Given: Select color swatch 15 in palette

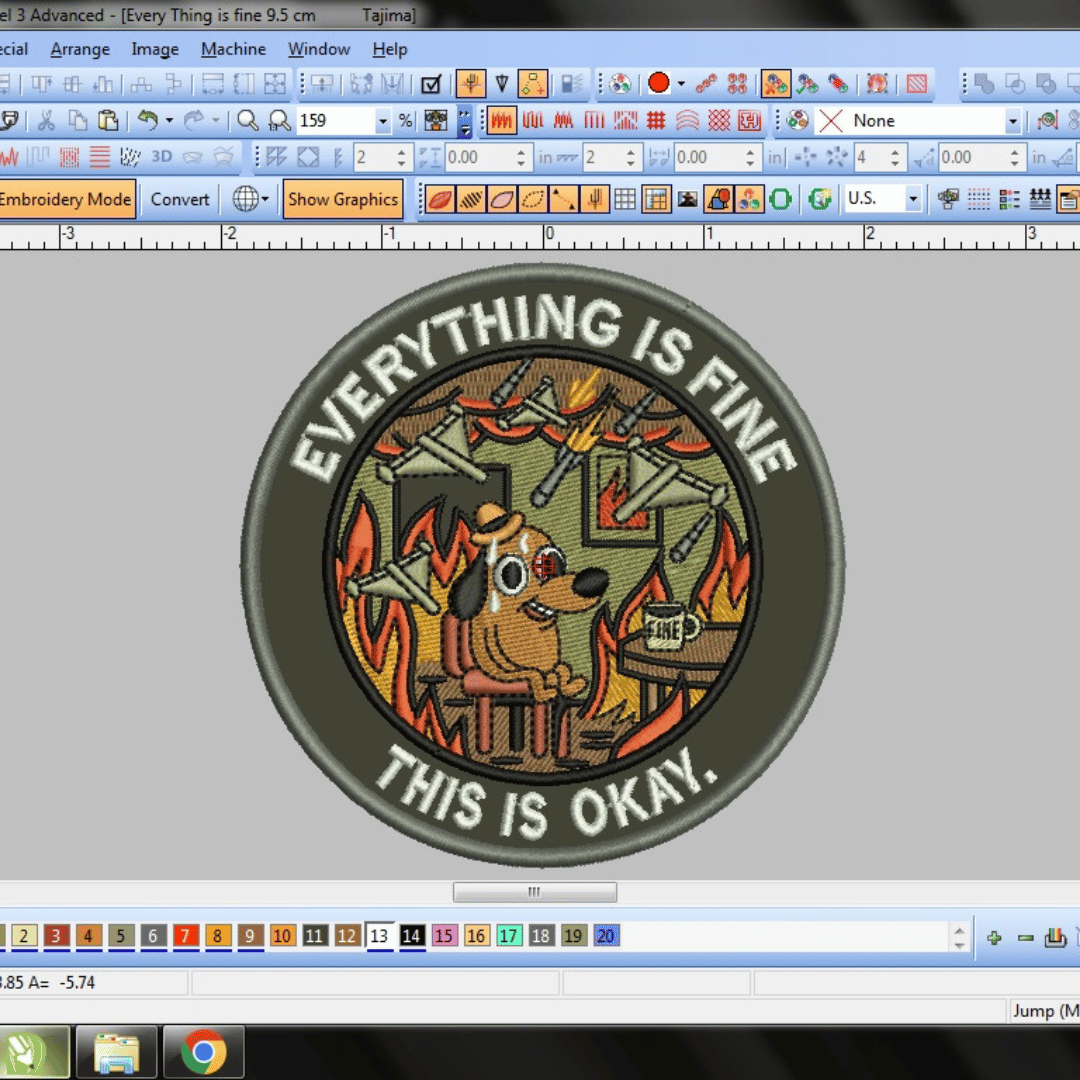Looking at the screenshot, I should [x=444, y=936].
